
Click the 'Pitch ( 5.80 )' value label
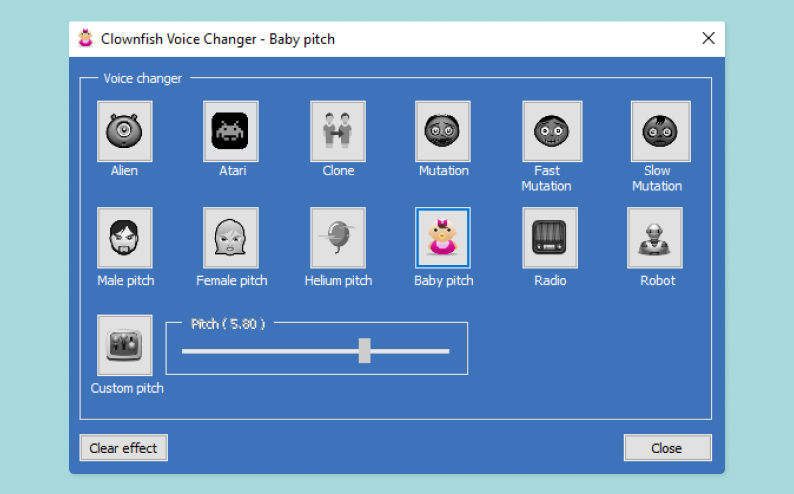tap(228, 324)
